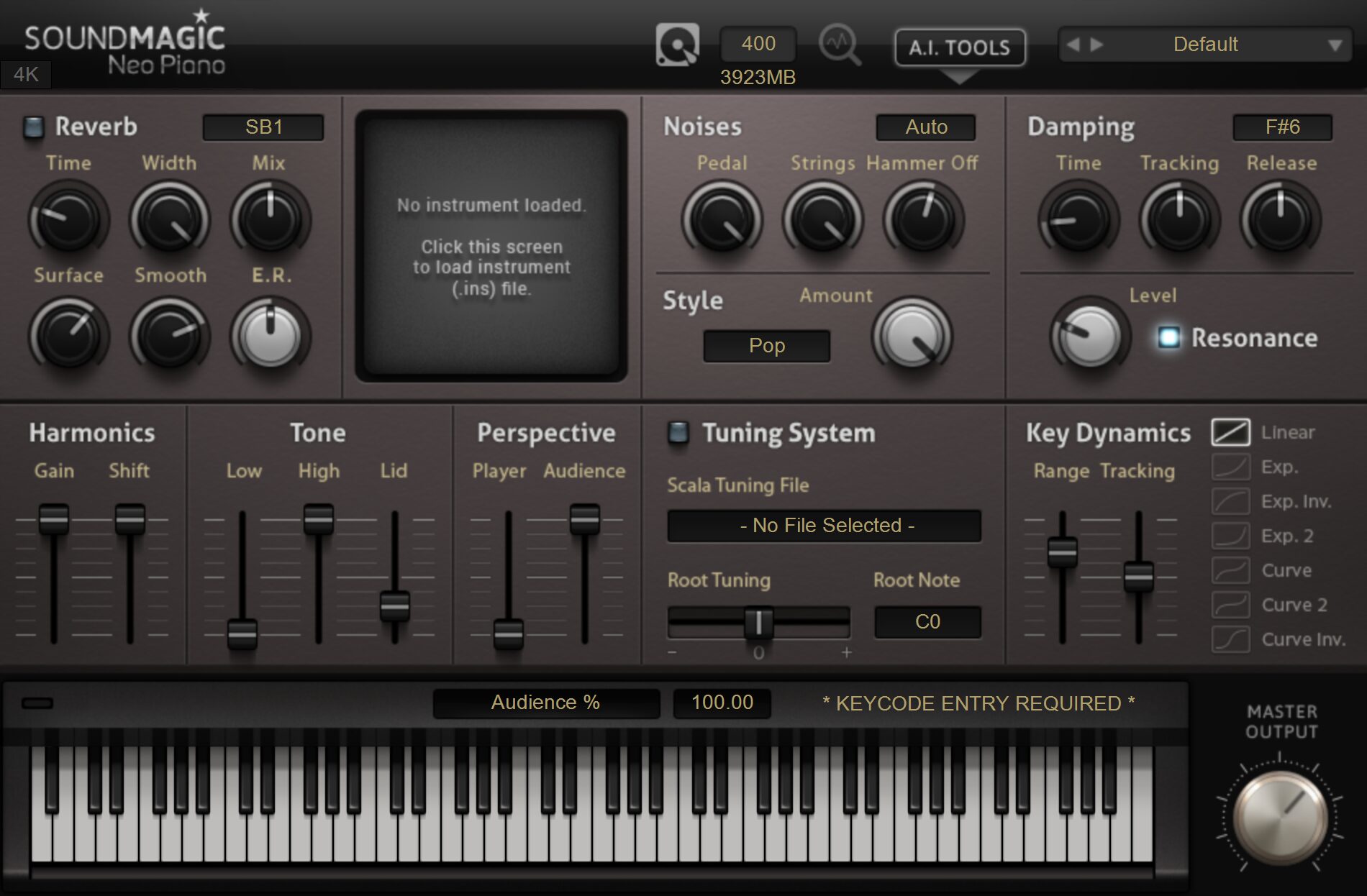Click the Strings noise knob
1367x896 pixels.
coord(822,219)
